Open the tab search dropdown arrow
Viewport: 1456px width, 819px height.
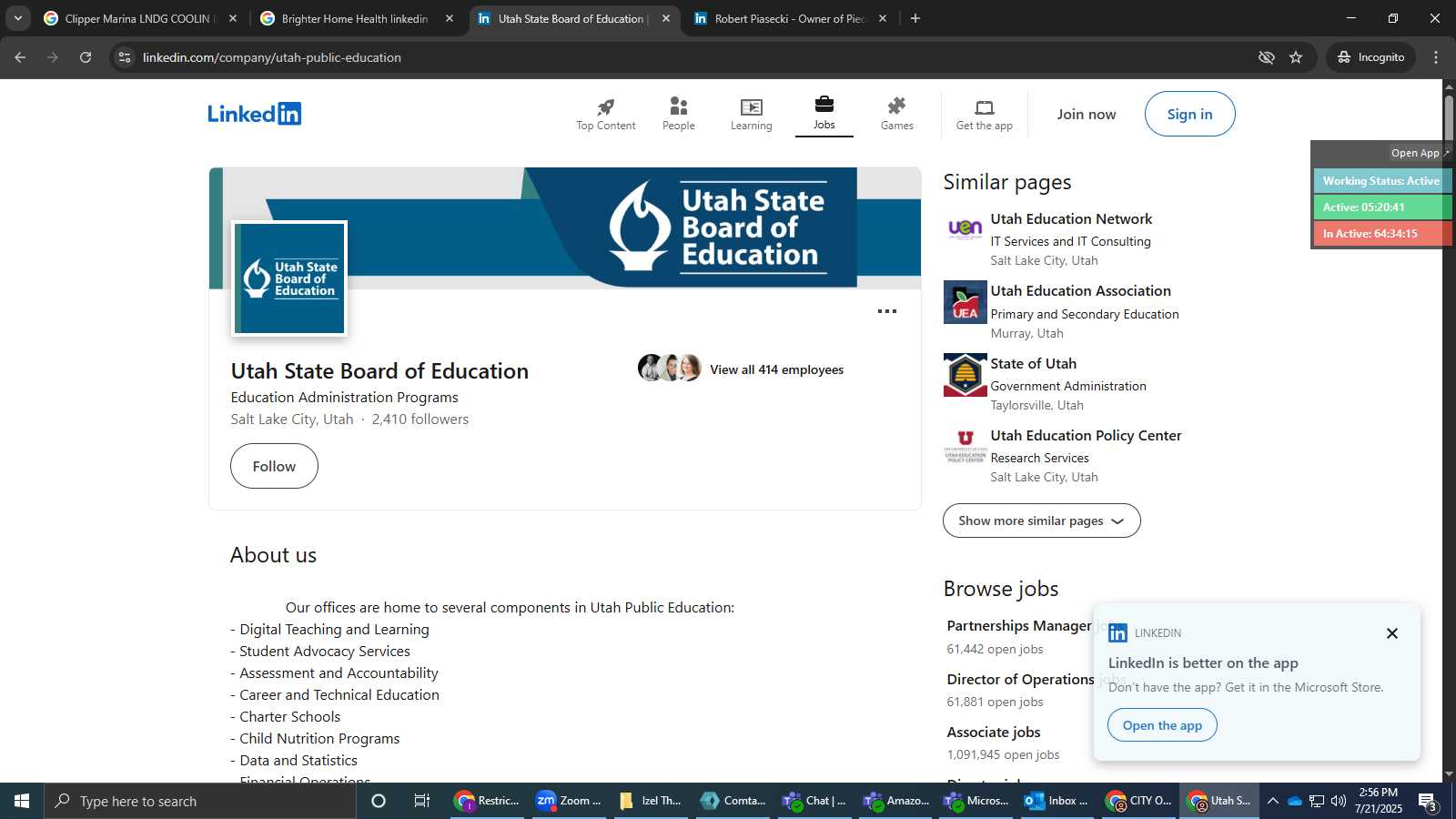tap(17, 18)
